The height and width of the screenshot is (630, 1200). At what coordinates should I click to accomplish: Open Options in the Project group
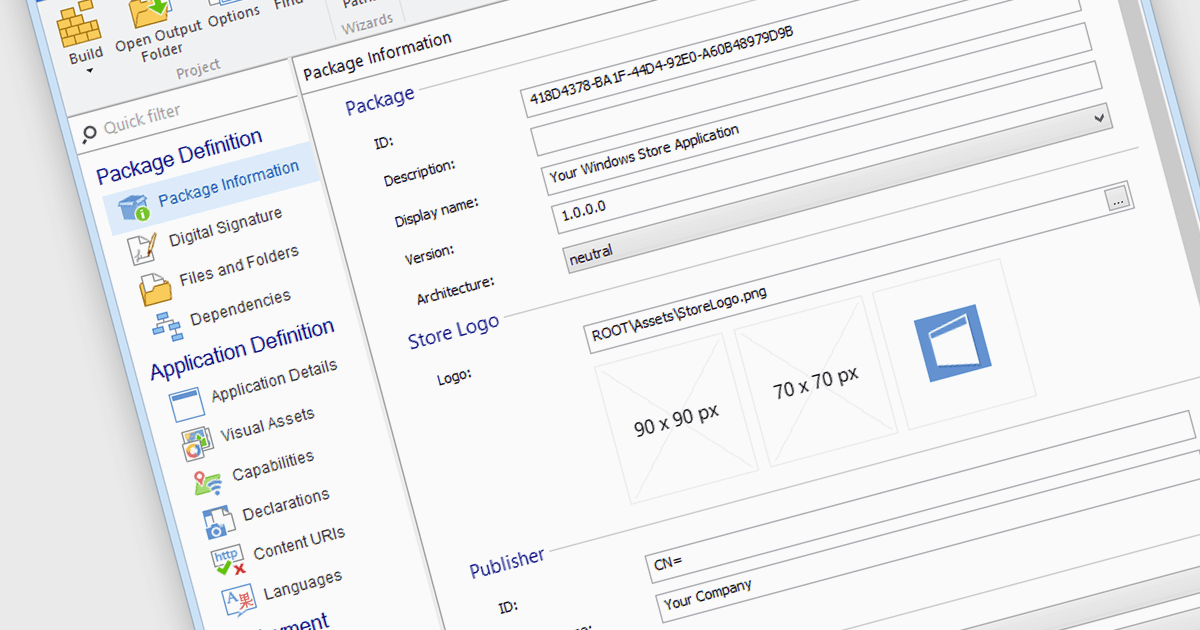(234, 16)
